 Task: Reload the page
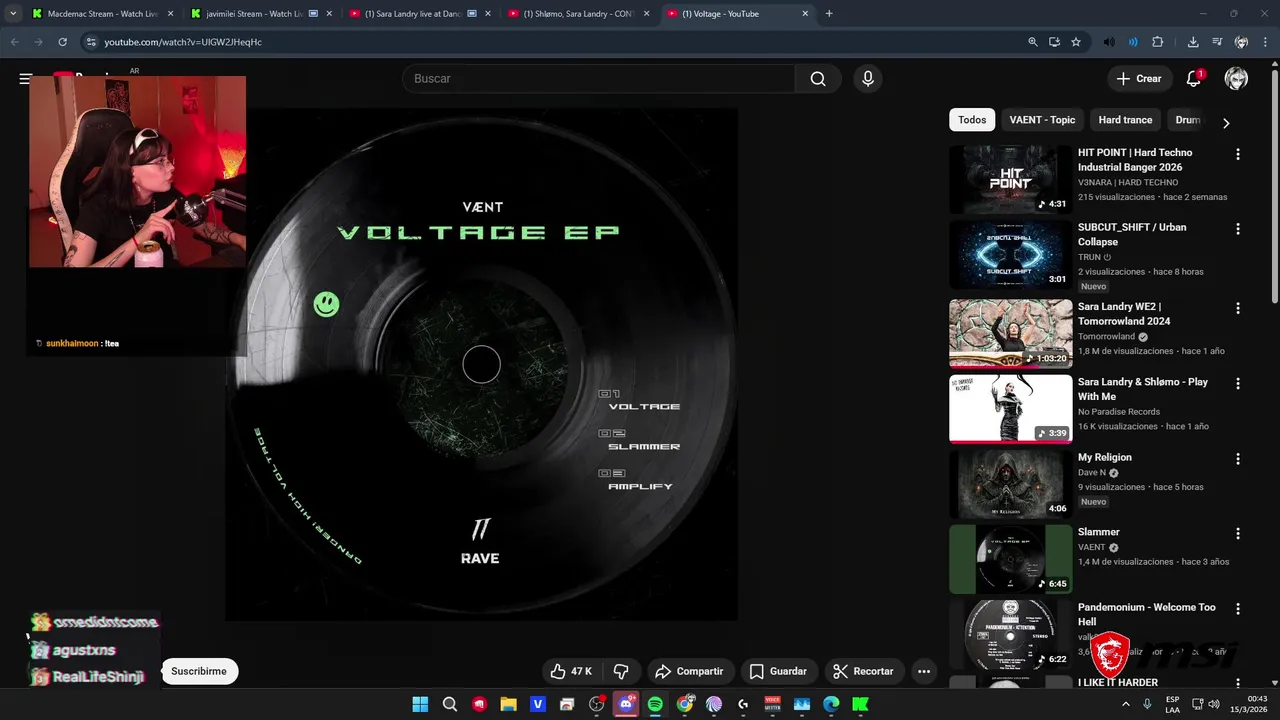[62, 42]
